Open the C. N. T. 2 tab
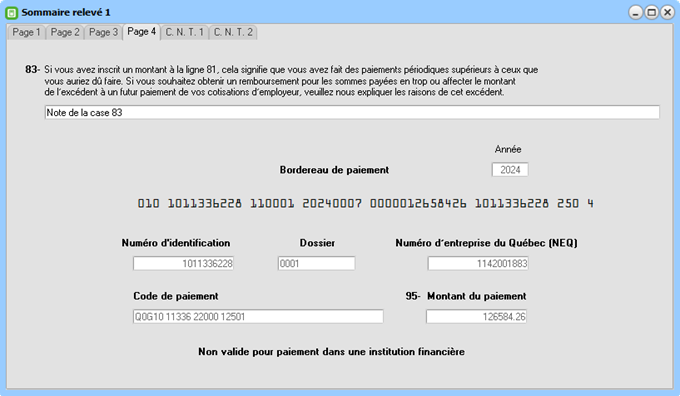 (x=233, y=32)
